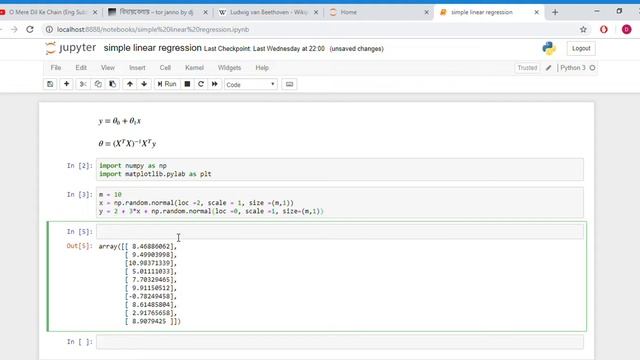Screen dimensions: 640x360
Task: Close the Home browser tab
Action: [x=427, y=12]
